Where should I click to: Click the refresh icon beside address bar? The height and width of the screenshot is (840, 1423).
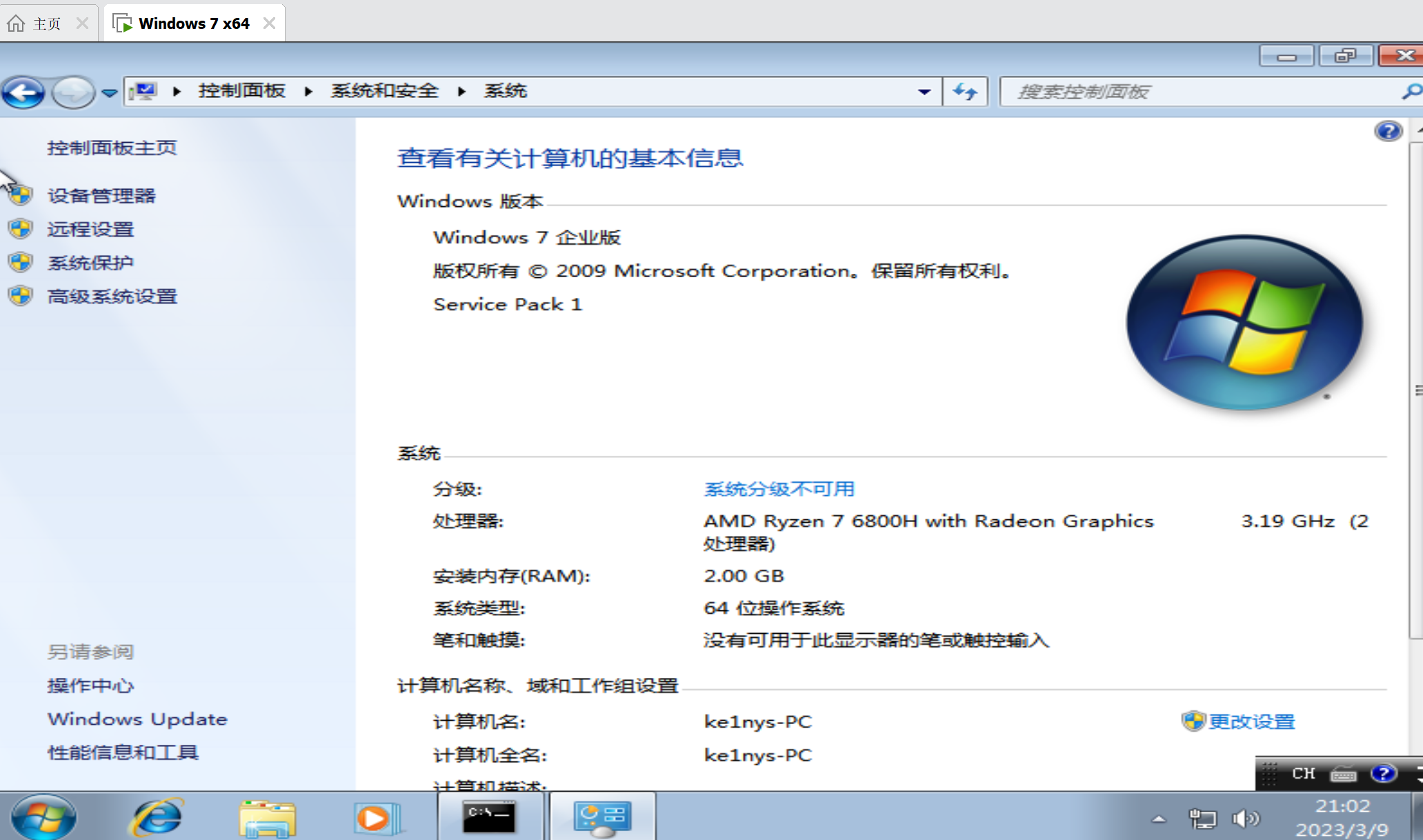pos(965,91)
